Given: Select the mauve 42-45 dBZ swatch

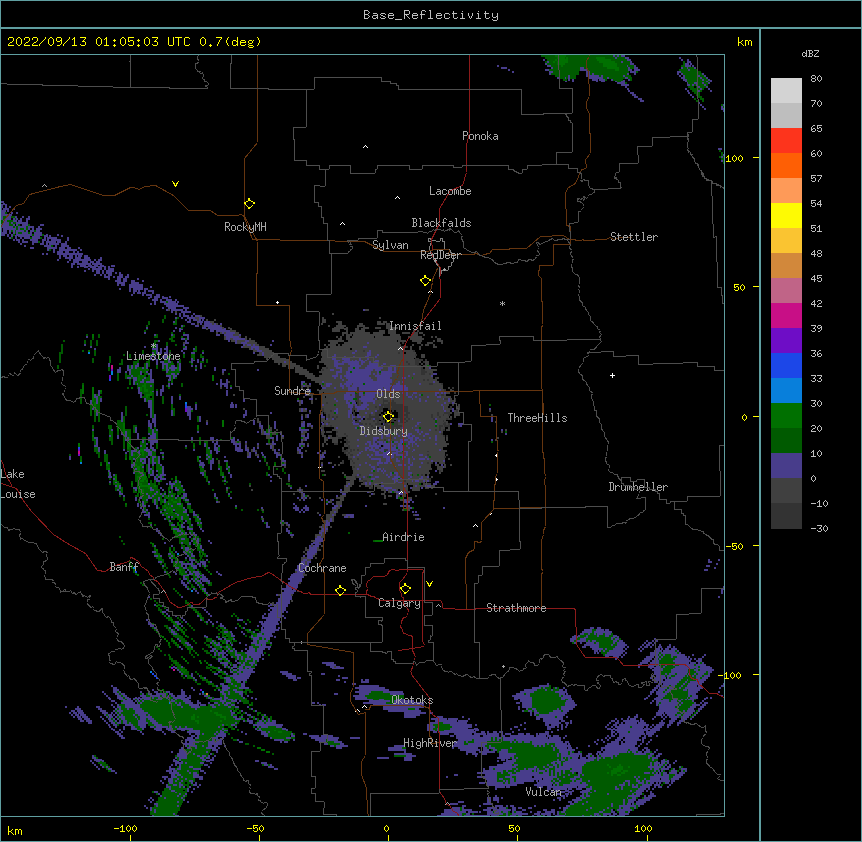Looking at the screenshot, I should pyautogui.click(x=786, y=291).
